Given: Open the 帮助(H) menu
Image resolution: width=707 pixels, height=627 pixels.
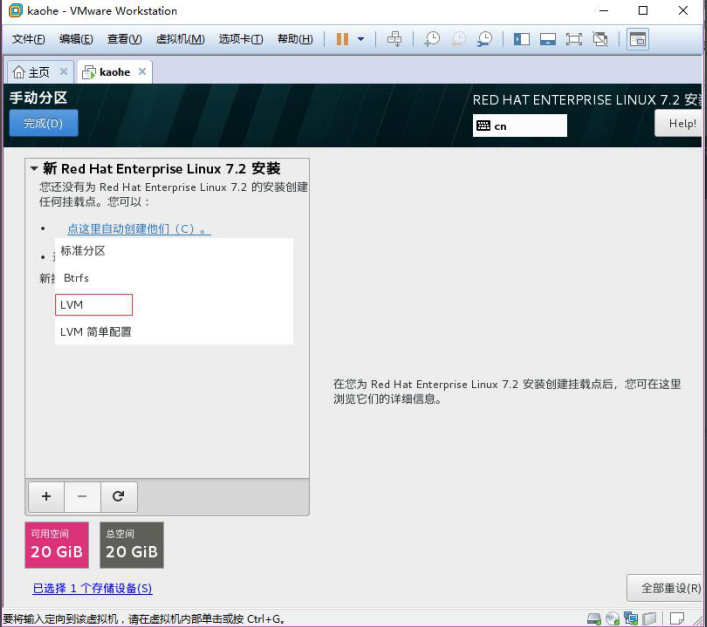Looking at the screenshot, I should pyautogui.click(x=295, y=39).
